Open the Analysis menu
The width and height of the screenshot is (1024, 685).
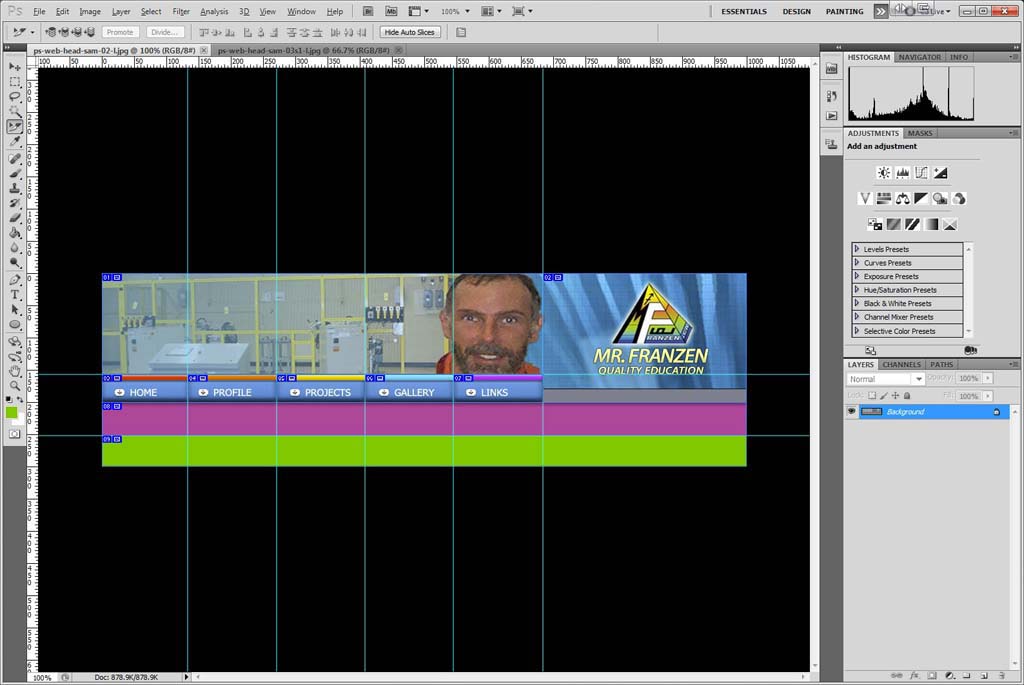pyautogui.click(x=214, y=12)
